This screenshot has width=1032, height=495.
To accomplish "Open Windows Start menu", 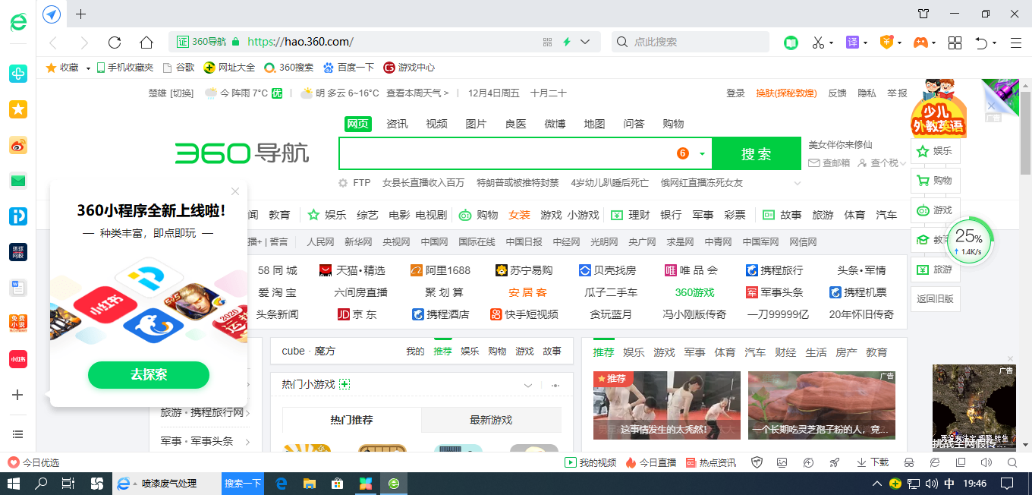I will pos(13,484).
